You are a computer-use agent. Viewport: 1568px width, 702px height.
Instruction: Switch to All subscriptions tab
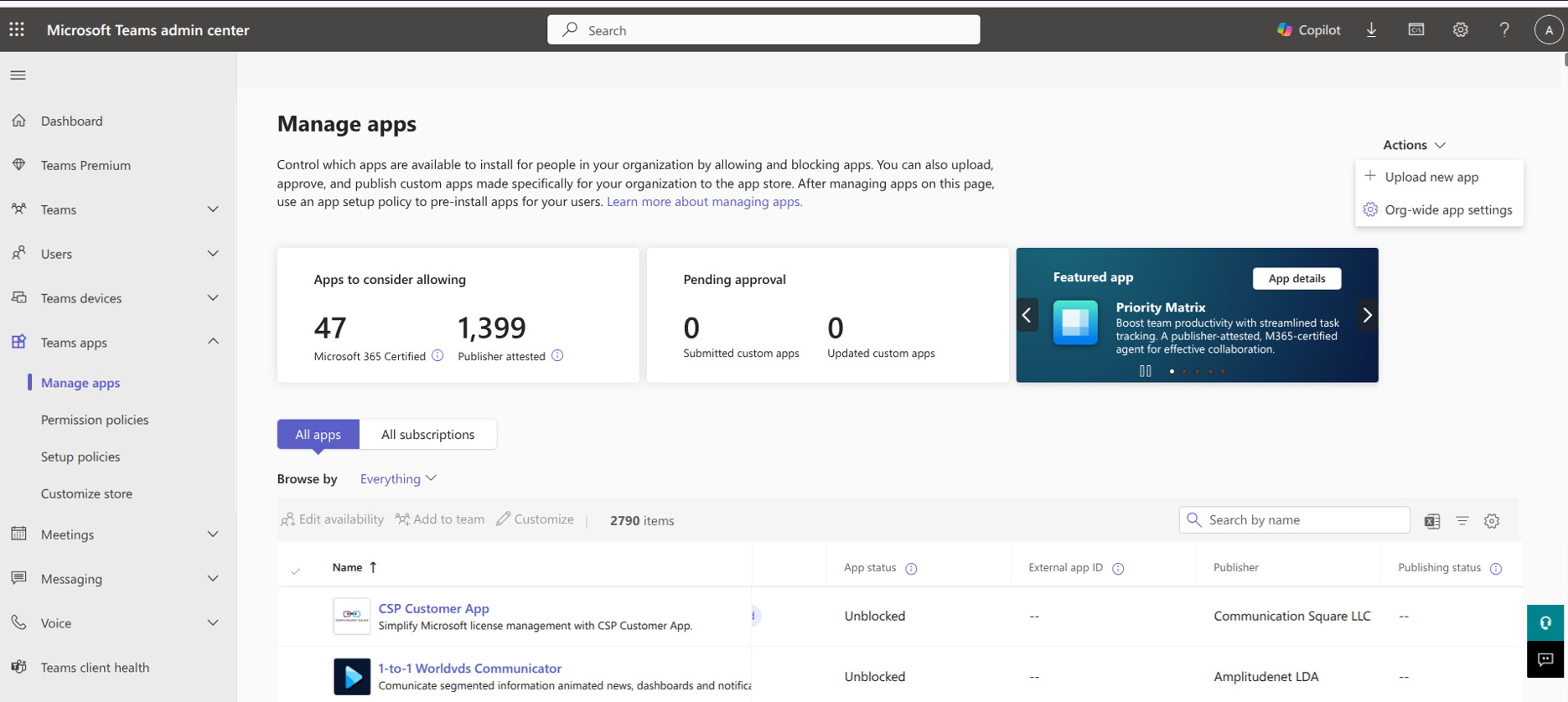(x=427, y=434)
